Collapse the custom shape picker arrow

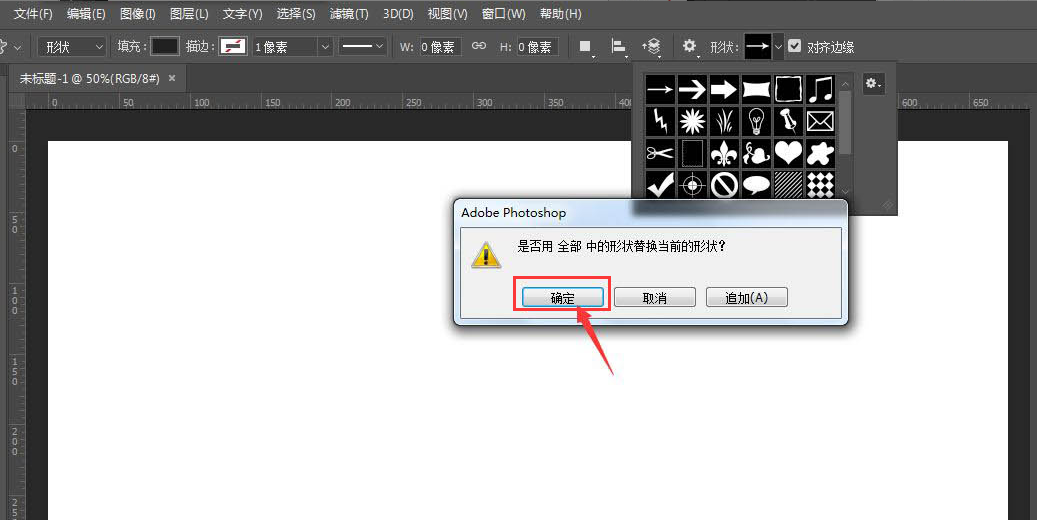778,46
